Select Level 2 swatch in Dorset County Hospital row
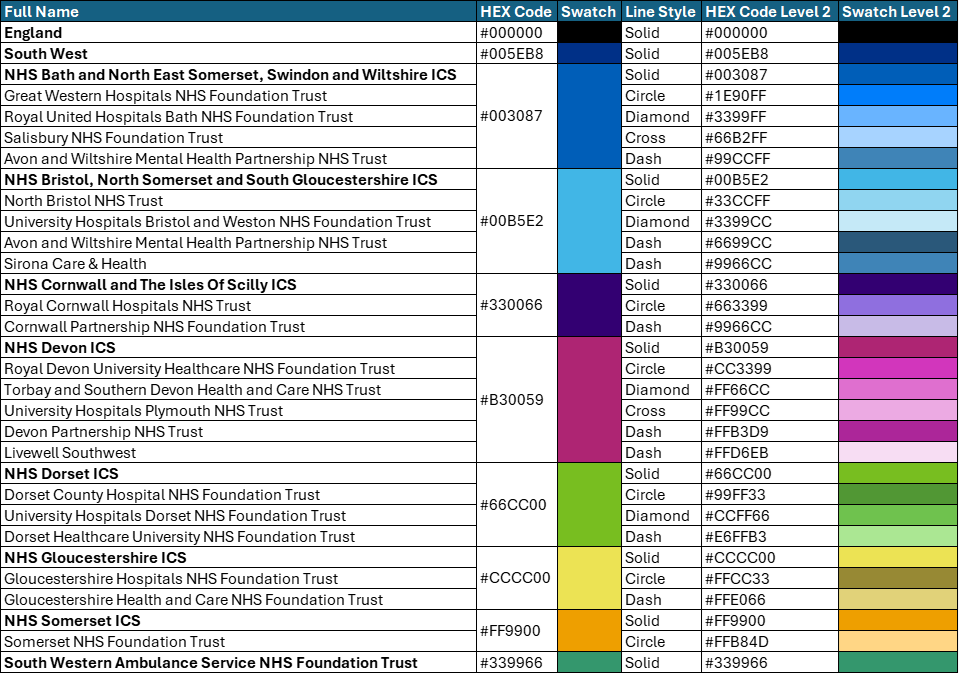Viewport: 959px width, 674px height. 897,495
